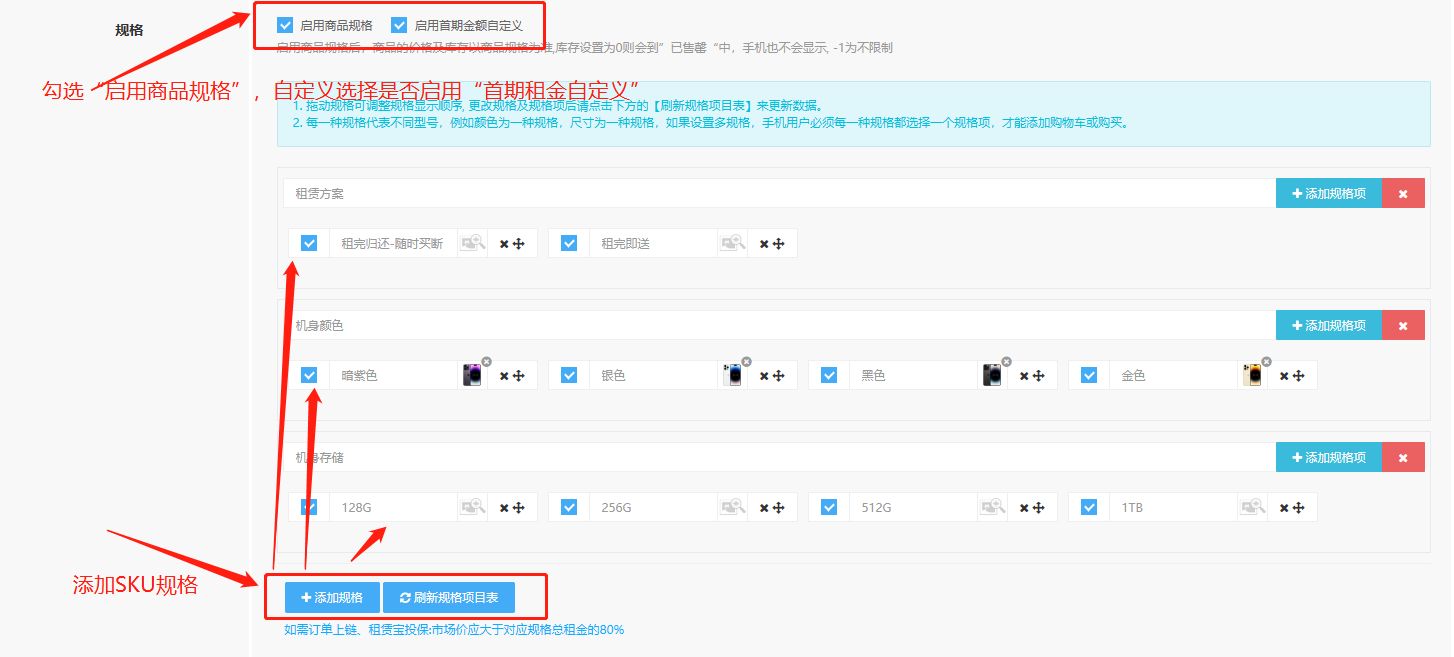Remove the 256G item with its × icon
The width and height of the screenshot is (1454, 657).
[764, 508]
